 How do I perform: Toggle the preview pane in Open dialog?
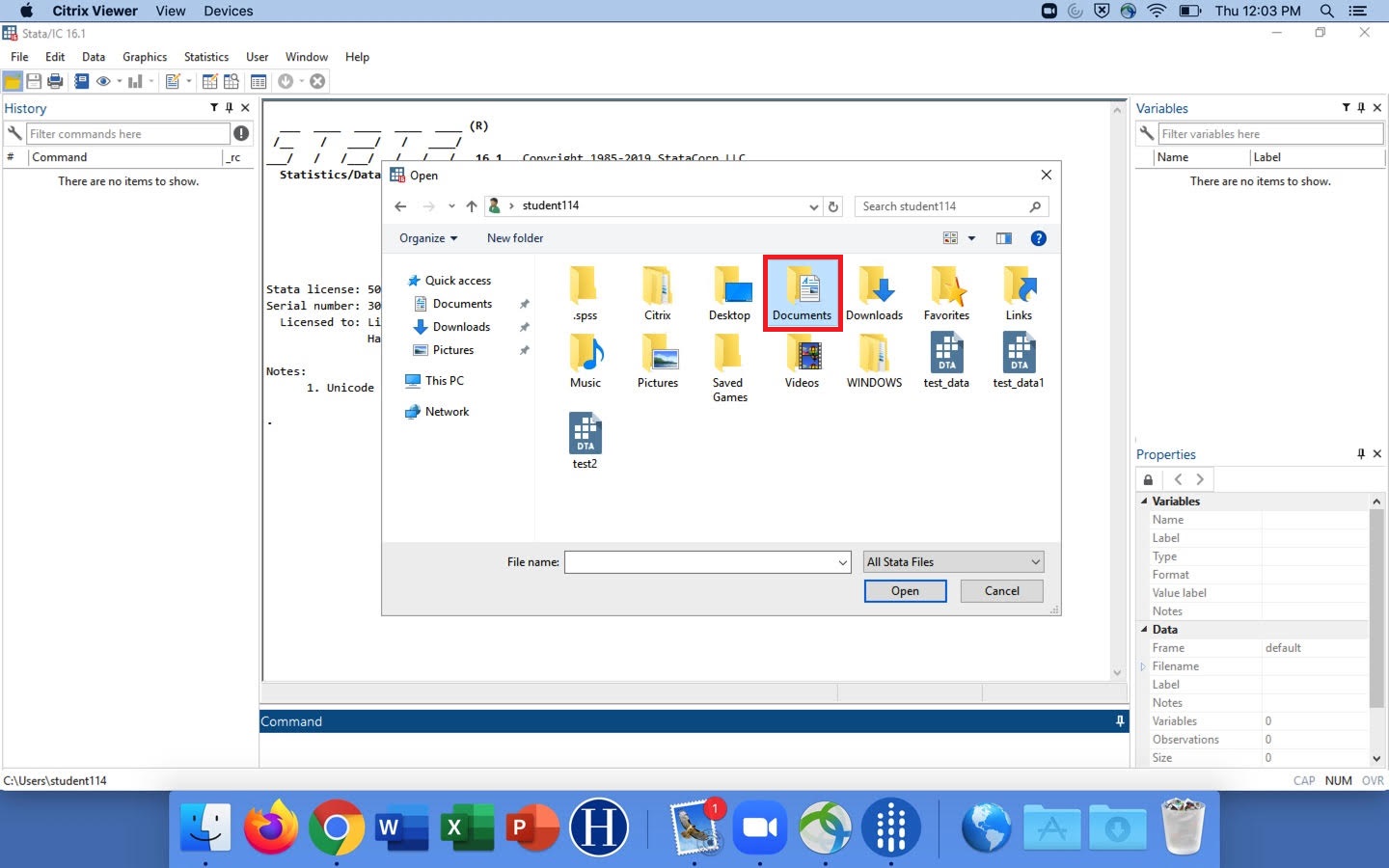(x=1003, y=238)
